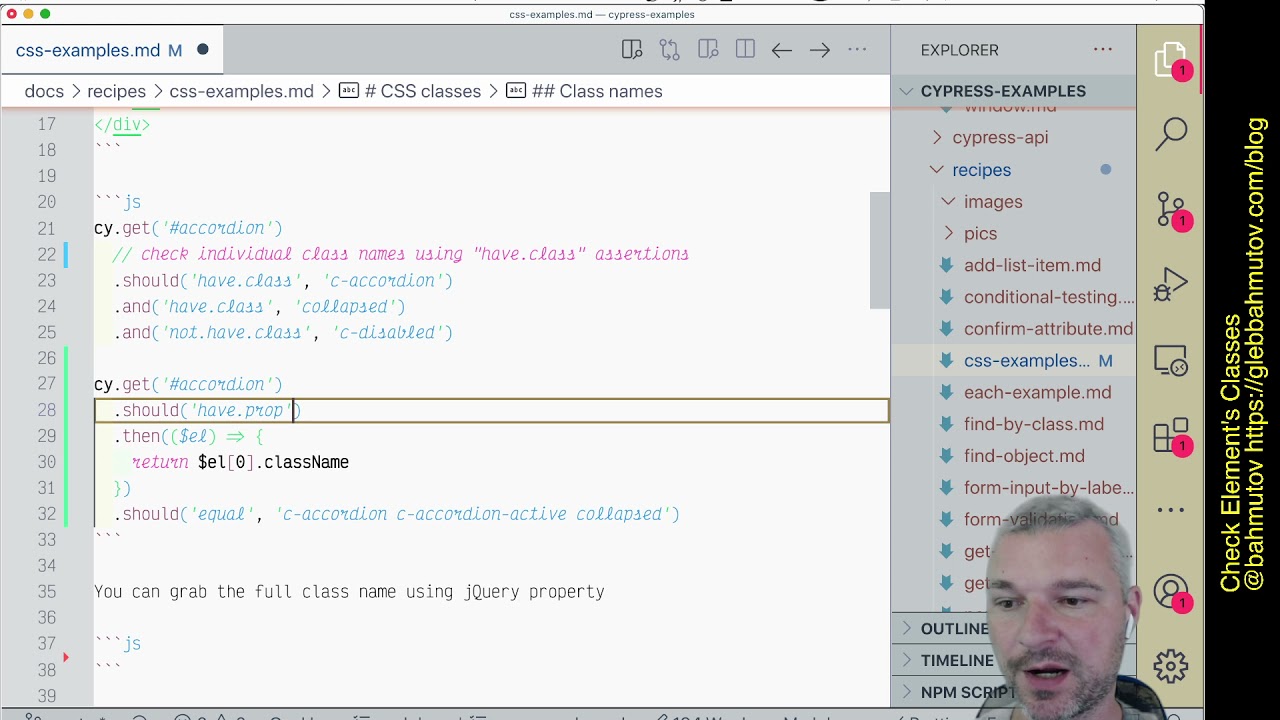Screen dimensions: 1280x720
Task: Open add-list-item.md in the explorer
Action: (1032, 265)
